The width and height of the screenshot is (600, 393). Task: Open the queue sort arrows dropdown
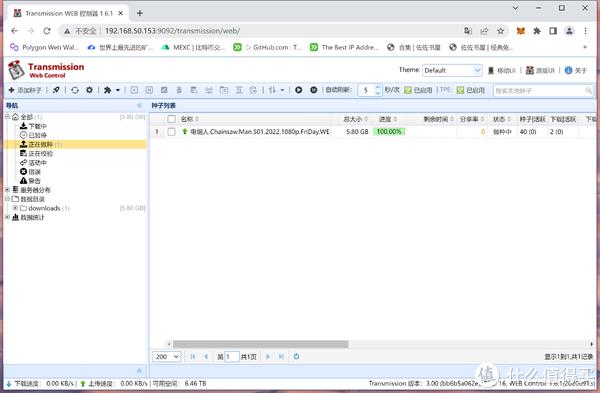click(276, 90)
